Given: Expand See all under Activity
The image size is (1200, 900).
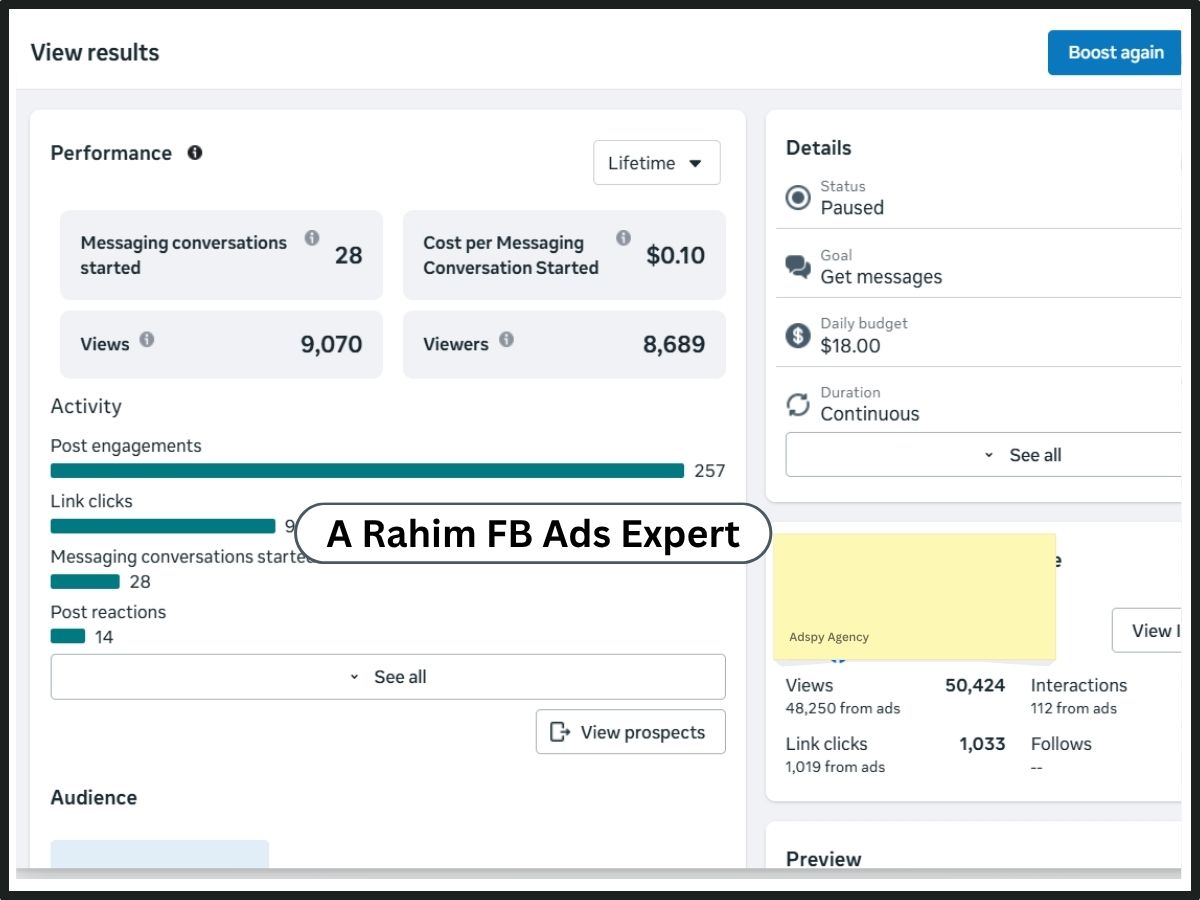Looking at the screenshot, I should pos(388,677).
